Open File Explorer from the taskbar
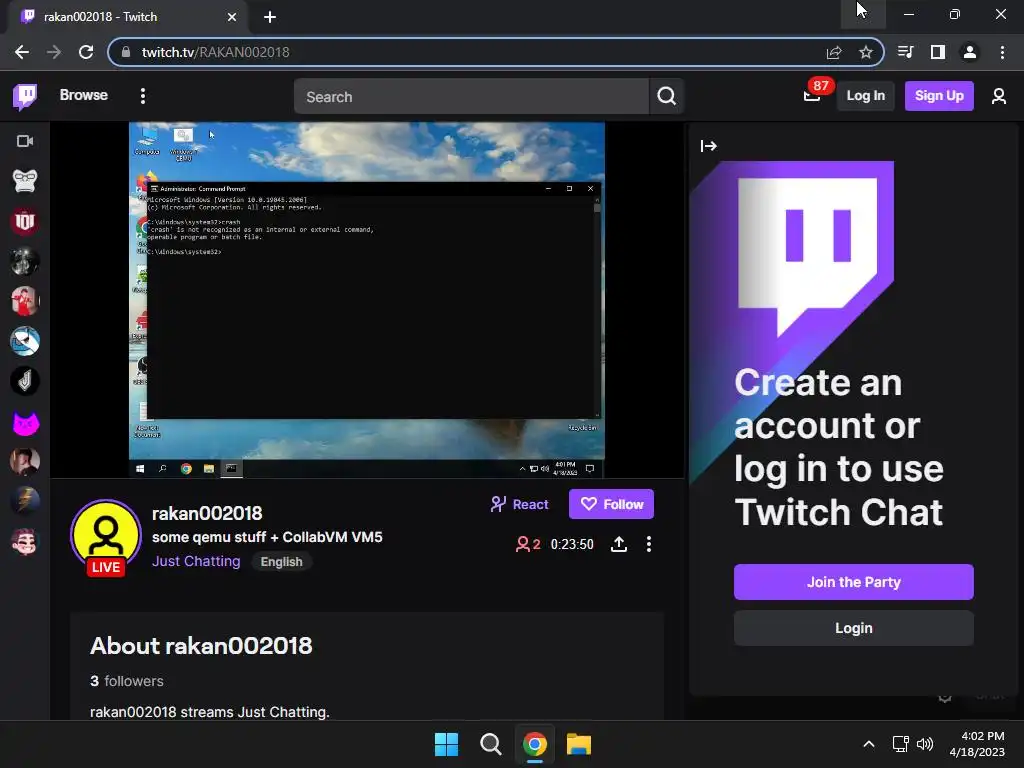This screenshot has height=768, width=1024. tap(579, 744)
